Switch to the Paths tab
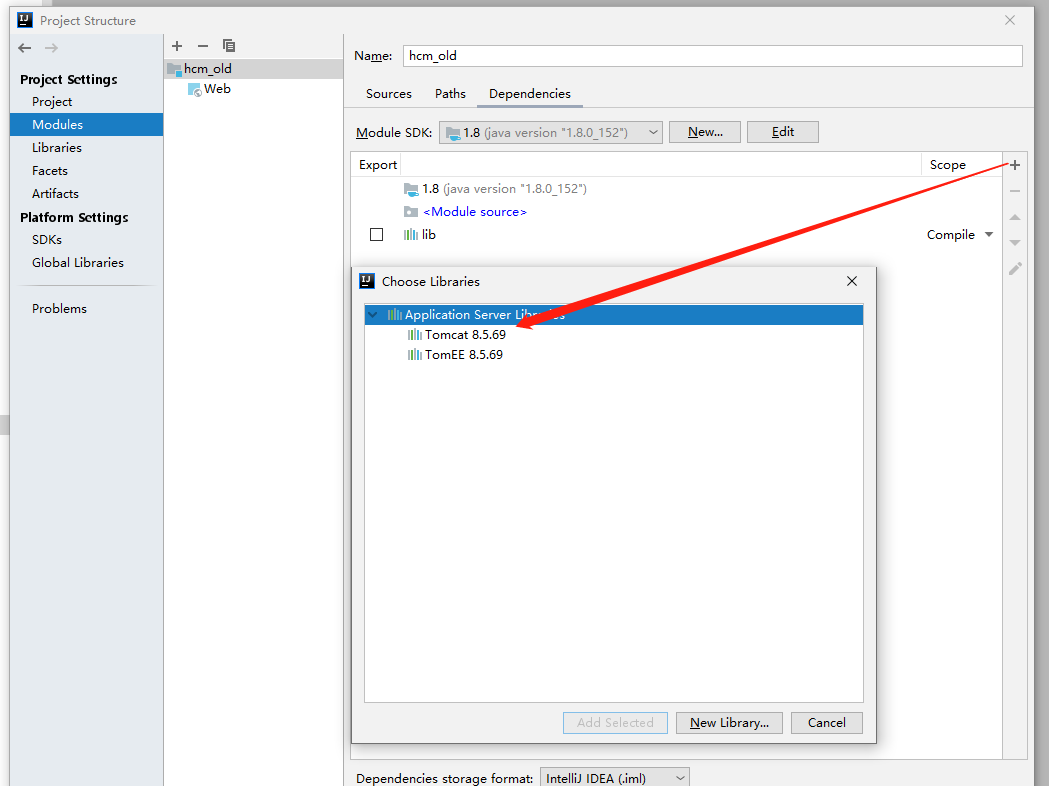The width and height of the screenshot is (1049, 786). (450, 94)
